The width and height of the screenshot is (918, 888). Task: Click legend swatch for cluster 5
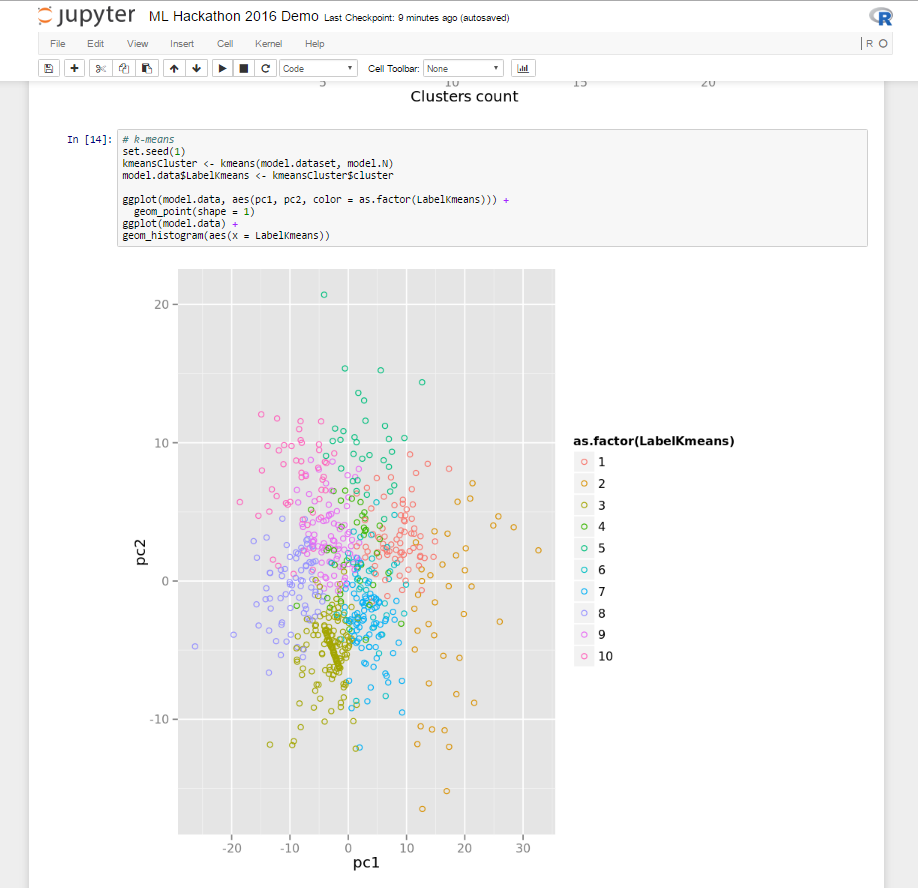click(x=584, y=548)
